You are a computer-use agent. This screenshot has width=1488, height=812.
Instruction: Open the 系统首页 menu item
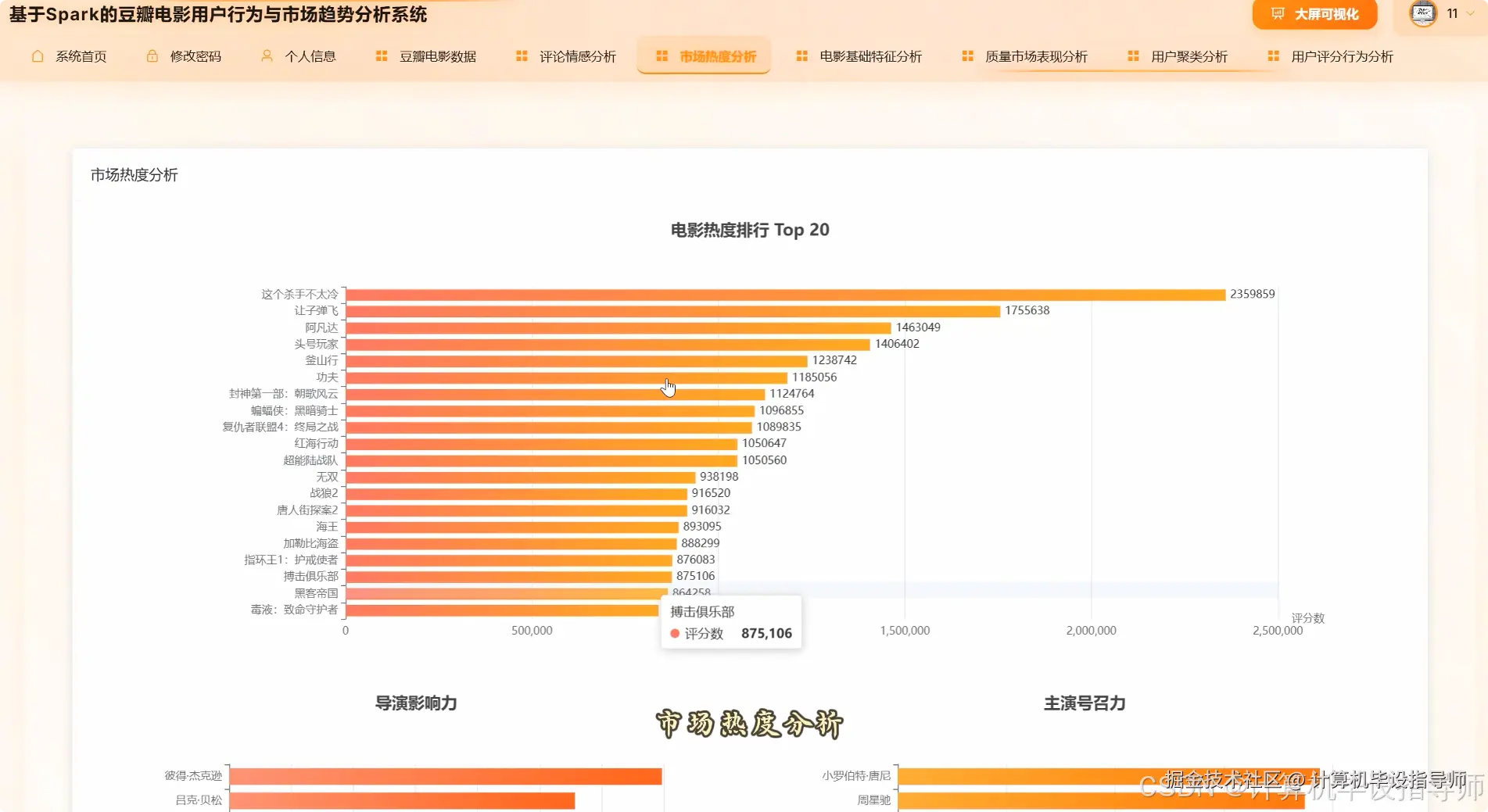pos(69,56)
